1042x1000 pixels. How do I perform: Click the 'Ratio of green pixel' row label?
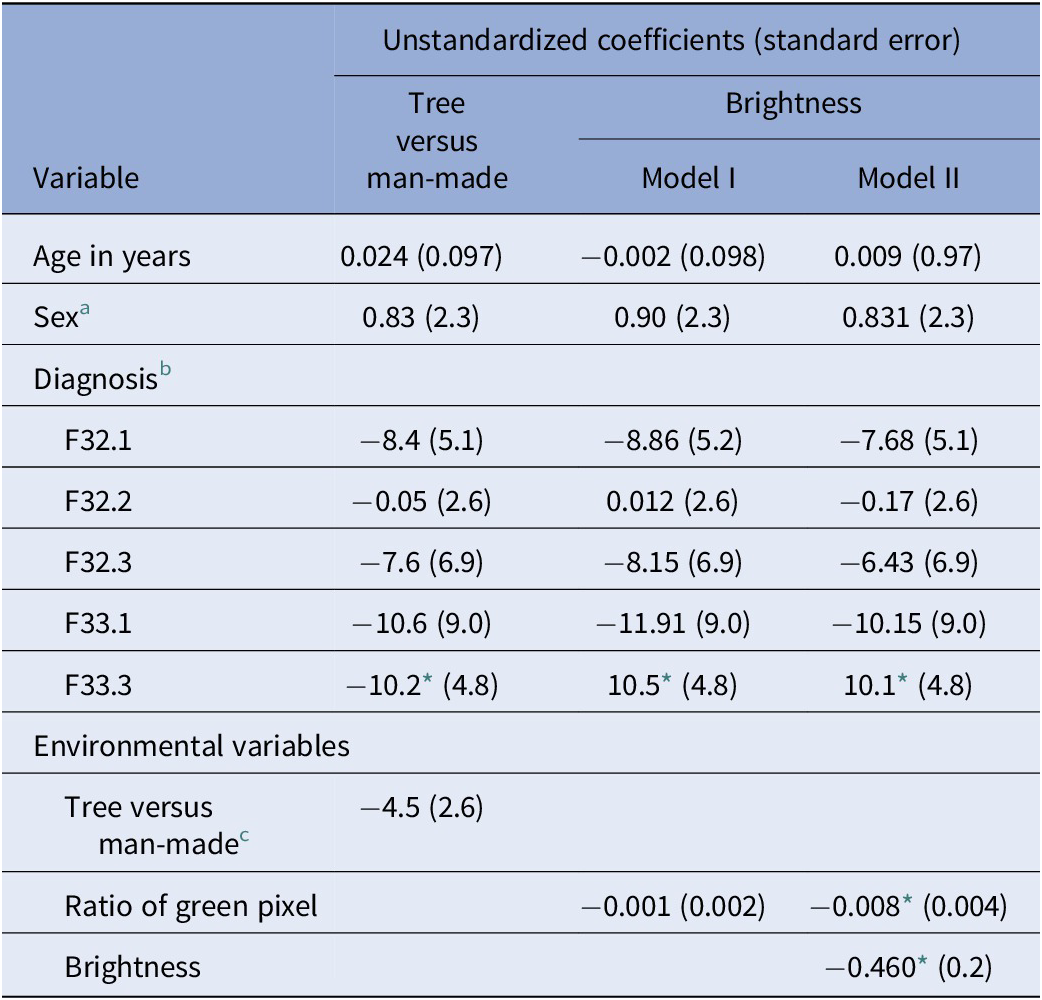point(191,906)
